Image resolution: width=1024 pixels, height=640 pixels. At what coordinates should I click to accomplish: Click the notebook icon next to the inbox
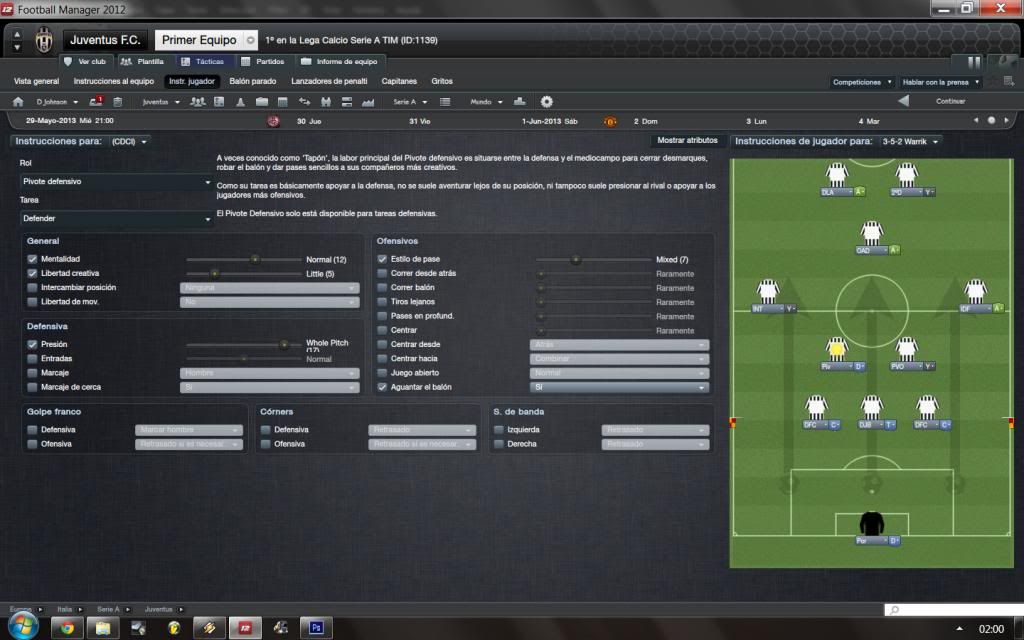pyautogui.click(x=118, y=102)
